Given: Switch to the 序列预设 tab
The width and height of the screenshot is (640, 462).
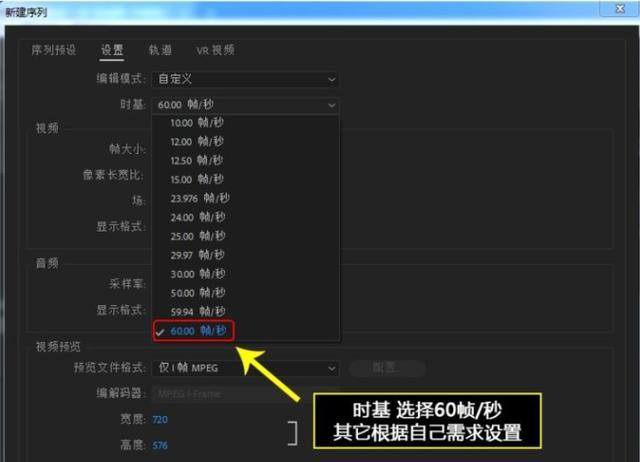Looking at the screenshot, I should point(53,50).
